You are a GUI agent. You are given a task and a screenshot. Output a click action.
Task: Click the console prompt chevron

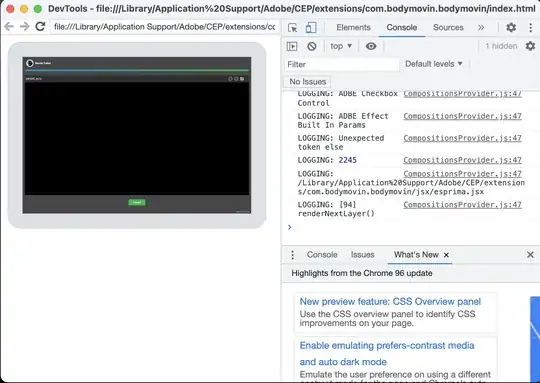290,227
